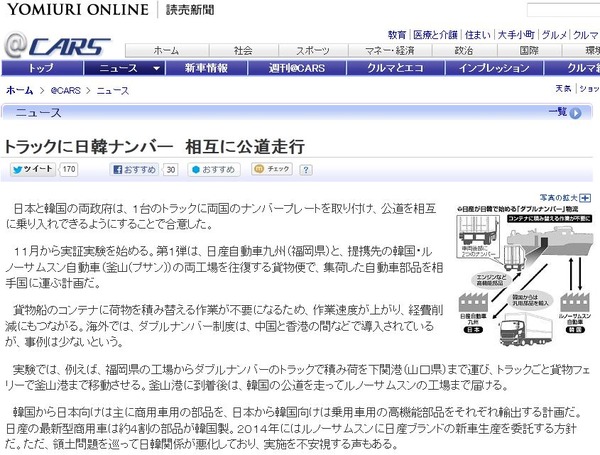This screenshot has height=455, width=600.
Task: Click the 一覧 text link
Action: pyautogui.click(x=558, y=112)
